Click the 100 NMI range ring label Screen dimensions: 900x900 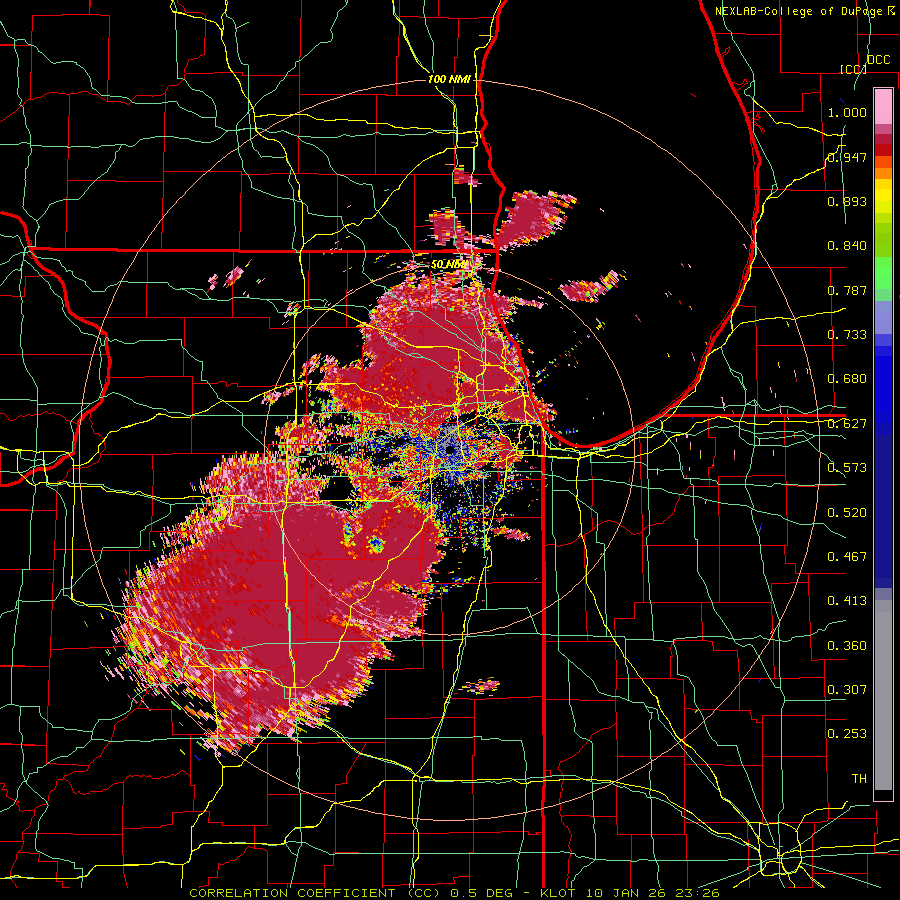coord(449,79)
